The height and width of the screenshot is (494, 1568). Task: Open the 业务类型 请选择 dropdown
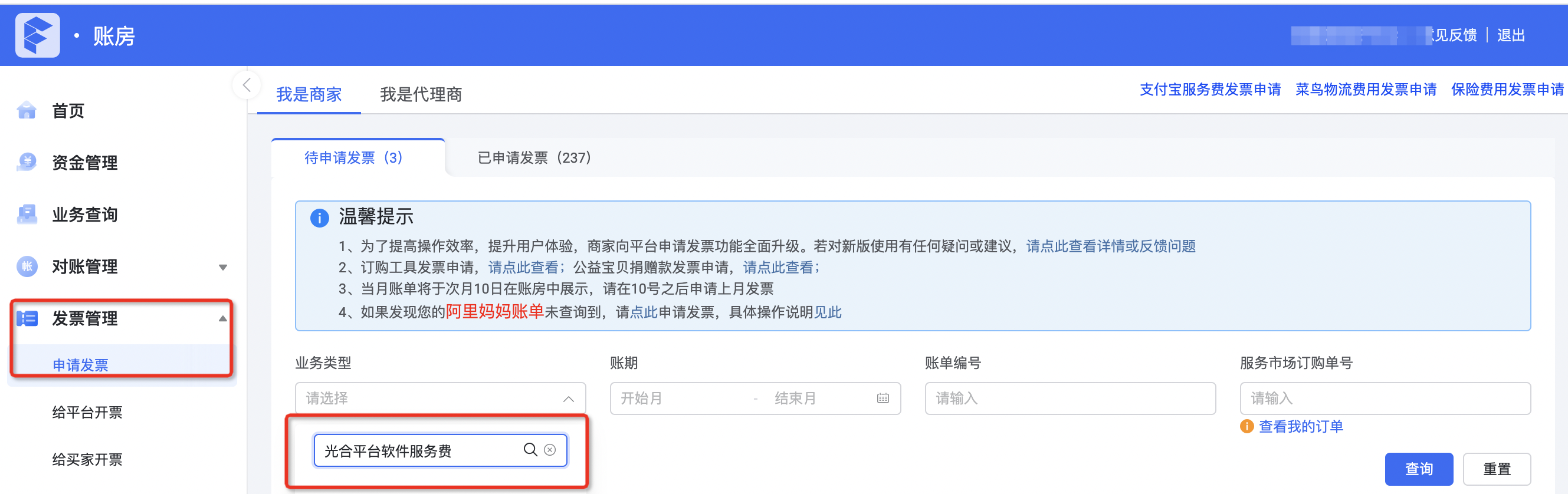(440, 399)
